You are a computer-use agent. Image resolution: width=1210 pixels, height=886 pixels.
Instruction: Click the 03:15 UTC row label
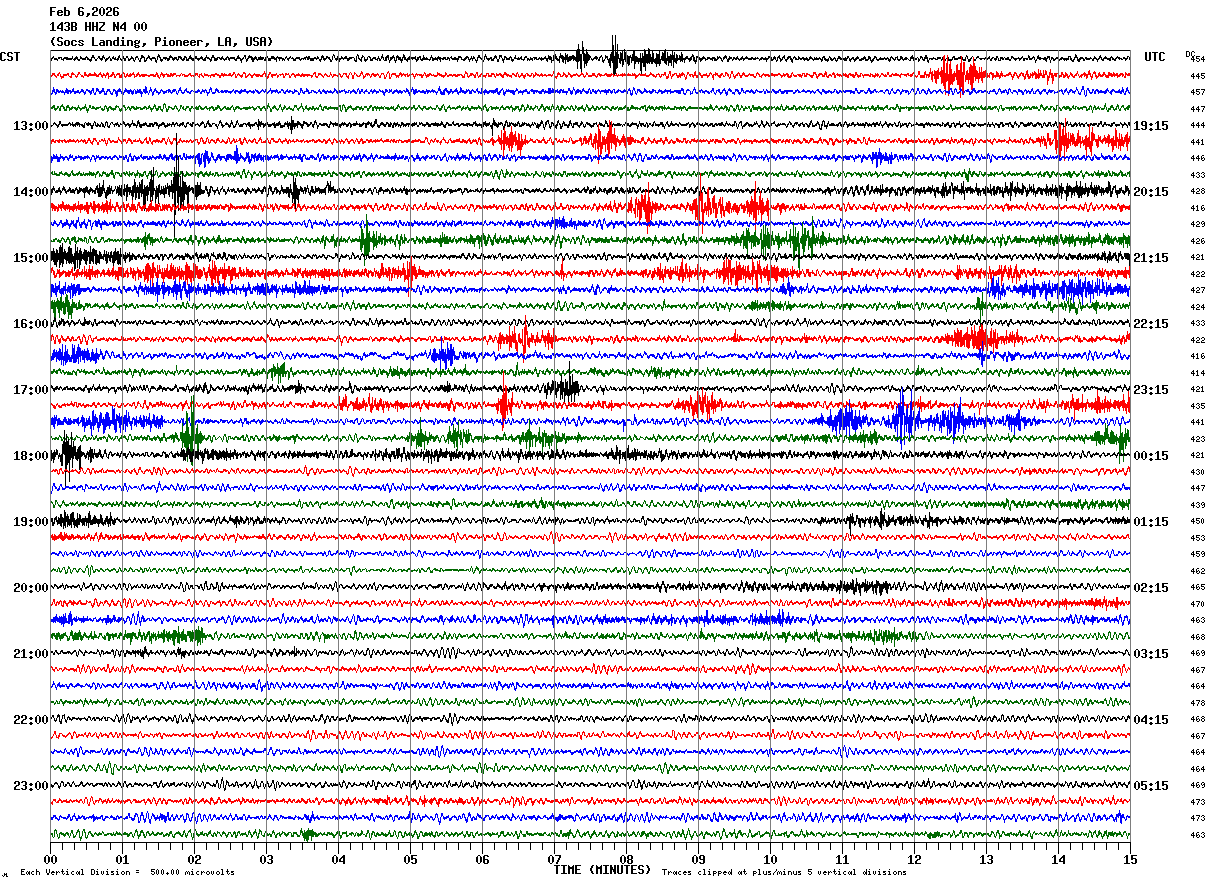tap(1151, 654)
